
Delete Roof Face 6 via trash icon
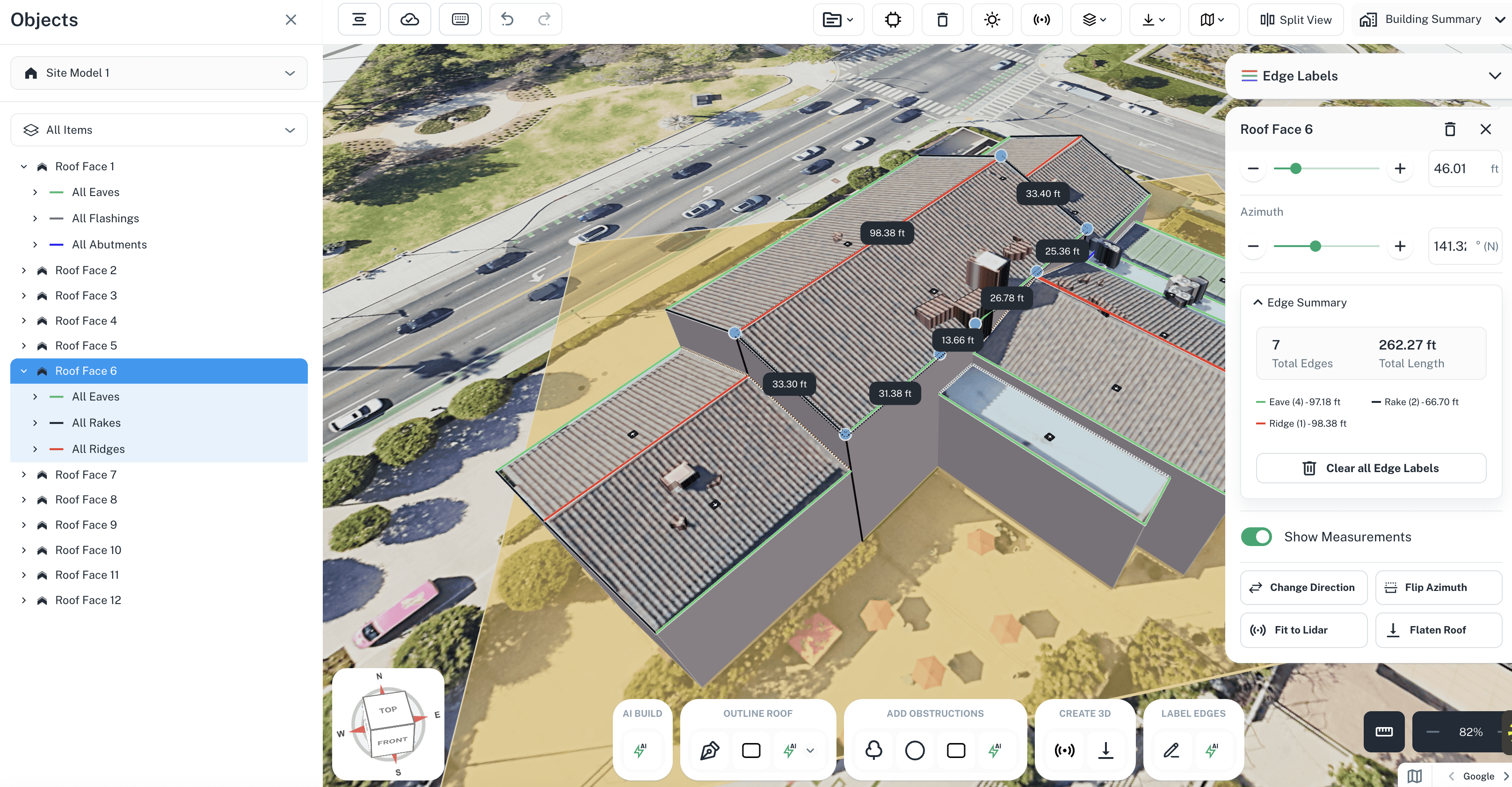click(x=1449, y=129)
